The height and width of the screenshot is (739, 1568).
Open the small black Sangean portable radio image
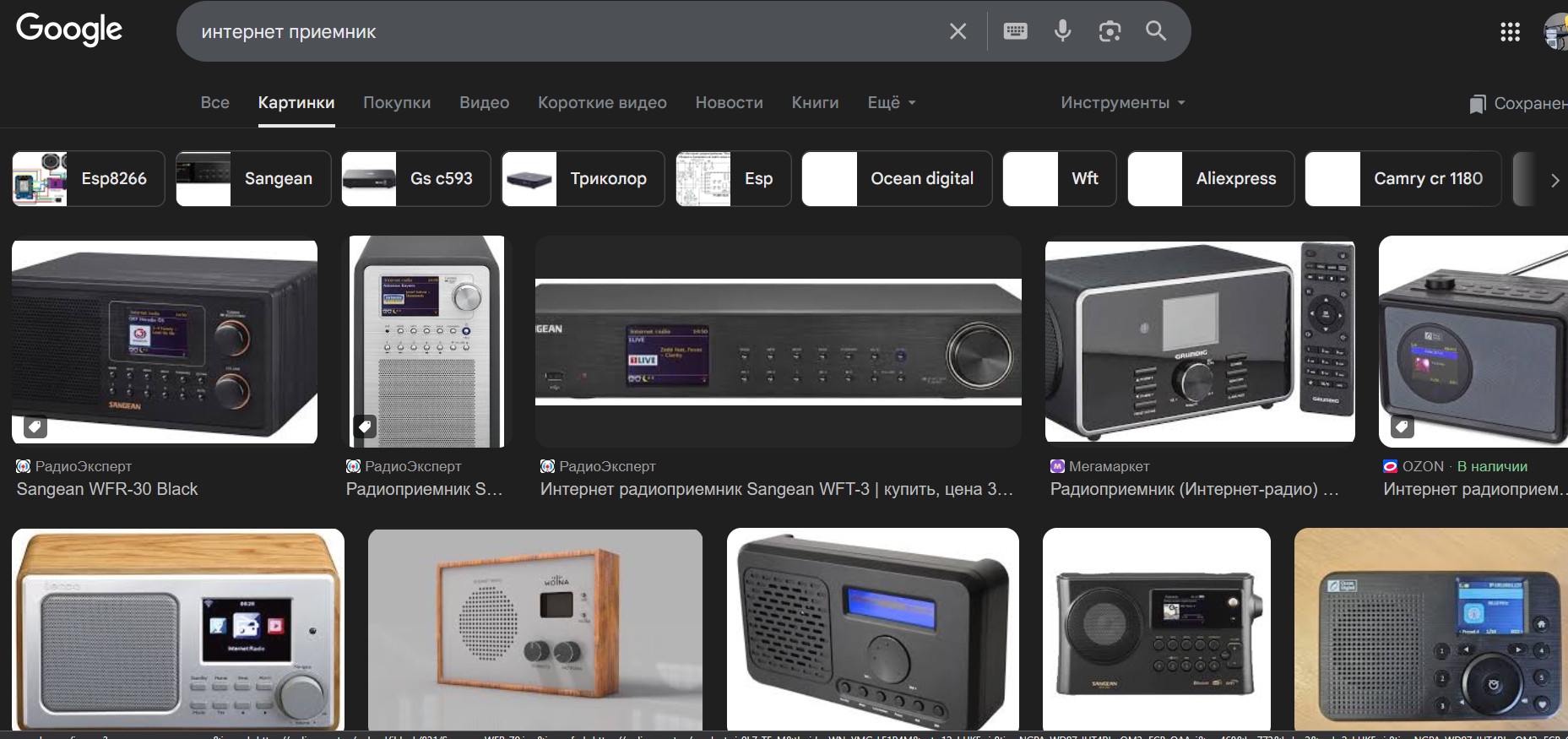1157,629
